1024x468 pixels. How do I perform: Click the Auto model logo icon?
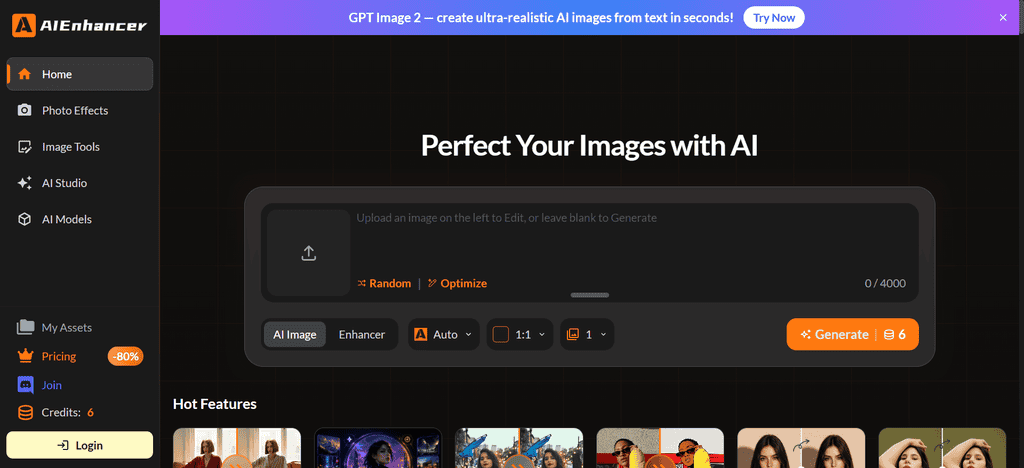pos(421,334)
